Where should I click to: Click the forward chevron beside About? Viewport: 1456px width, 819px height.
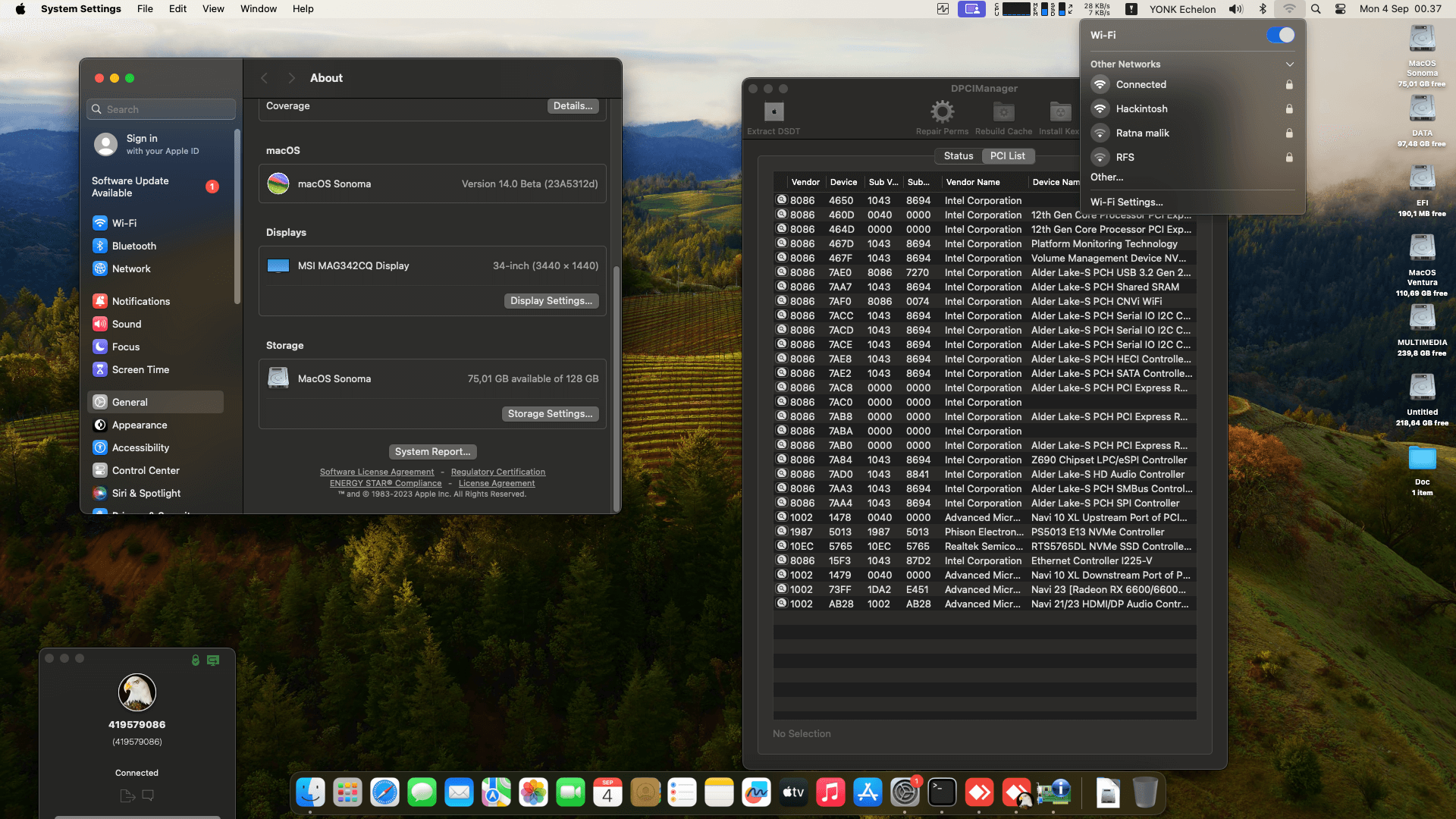tap(291, 78)
